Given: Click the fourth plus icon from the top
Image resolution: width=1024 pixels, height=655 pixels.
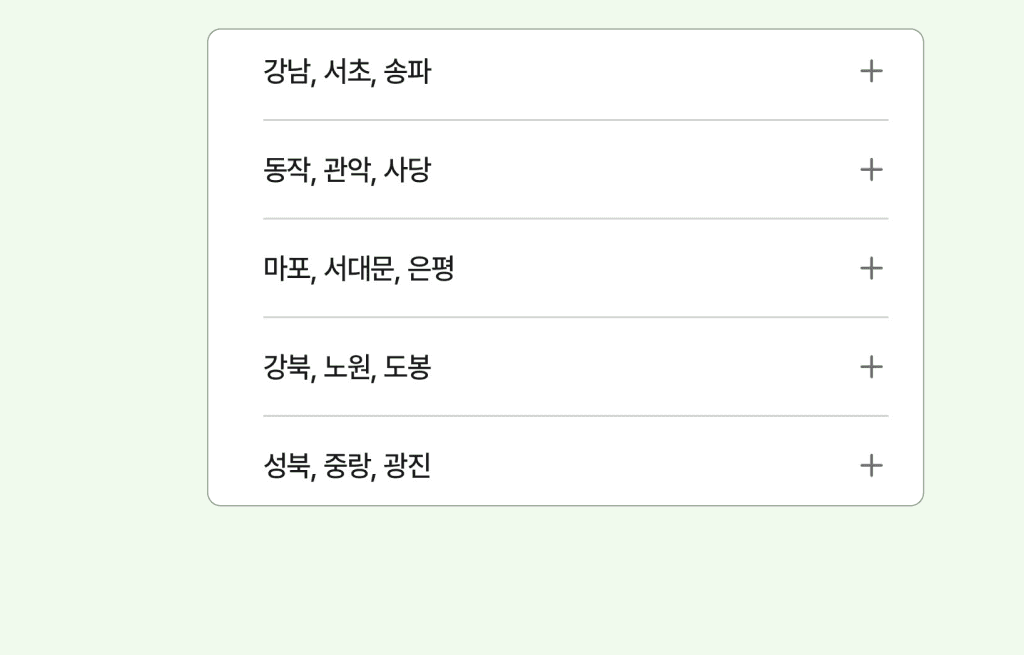Looking at the screenshot, I should [x=871, y=367].
